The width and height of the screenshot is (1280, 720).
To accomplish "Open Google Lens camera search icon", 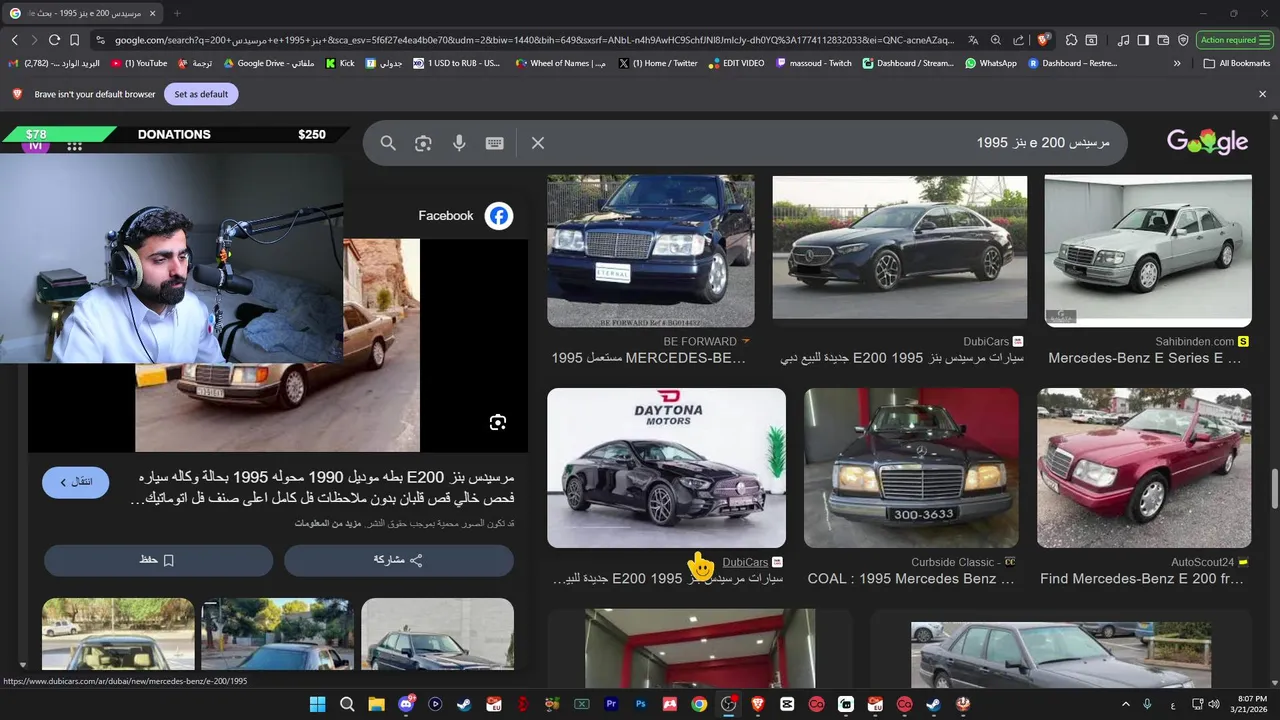I will 423,143.
